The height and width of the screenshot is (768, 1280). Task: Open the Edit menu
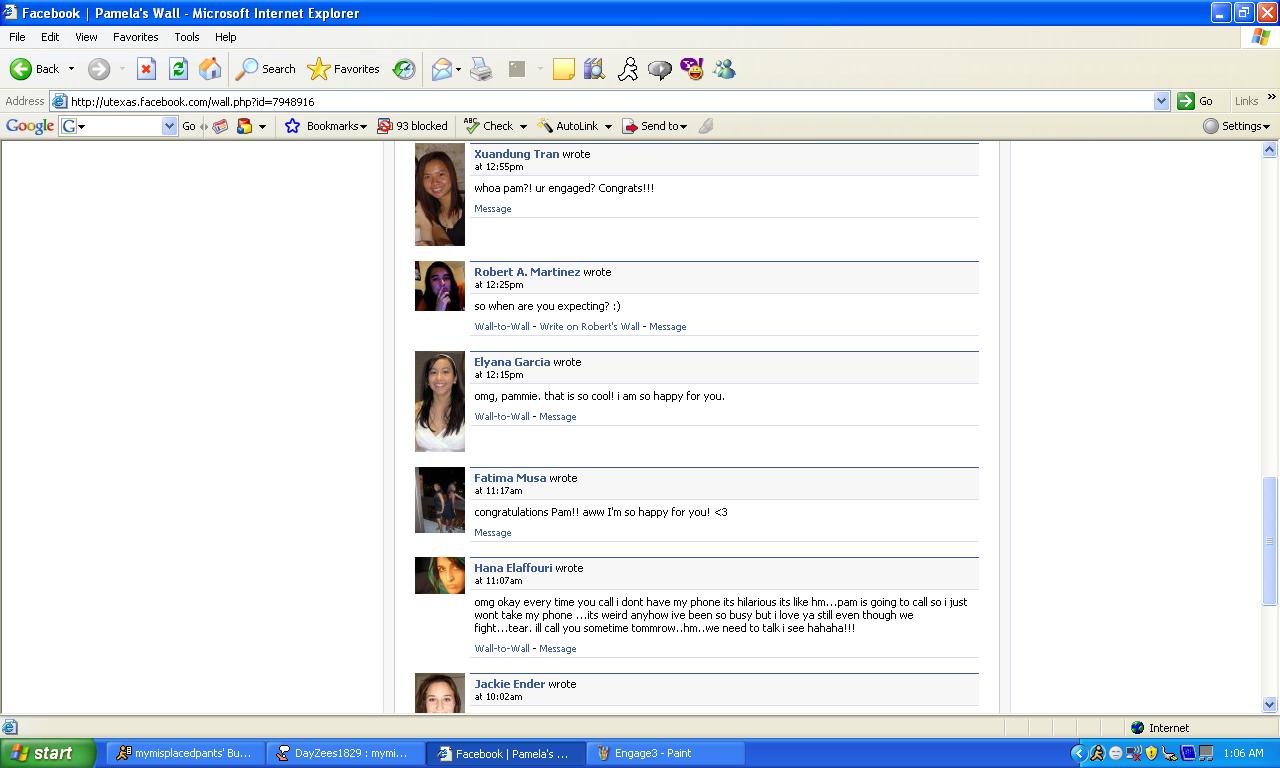pos(50,37)
